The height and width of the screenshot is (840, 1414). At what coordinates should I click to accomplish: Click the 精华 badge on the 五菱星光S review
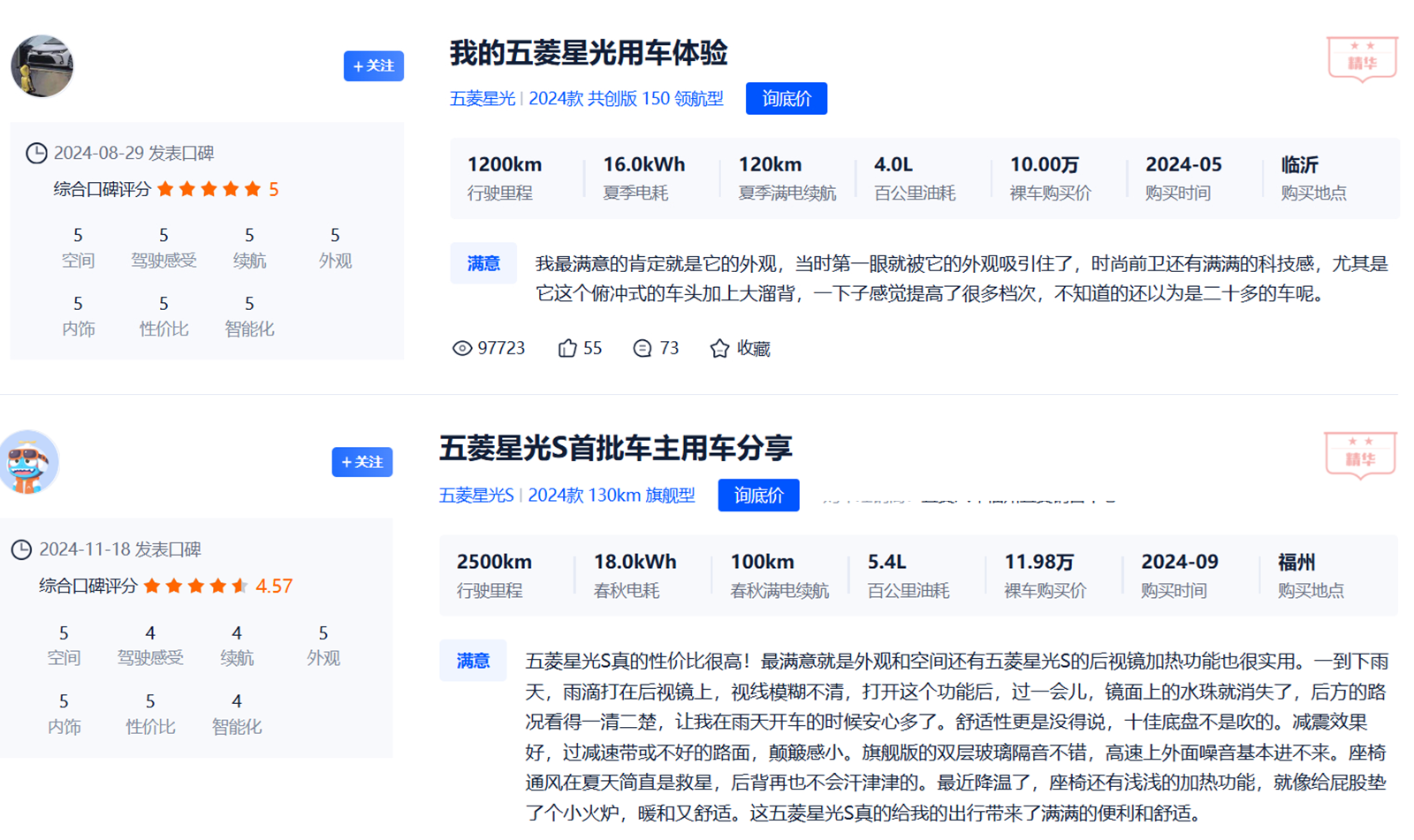[1360, 456]
